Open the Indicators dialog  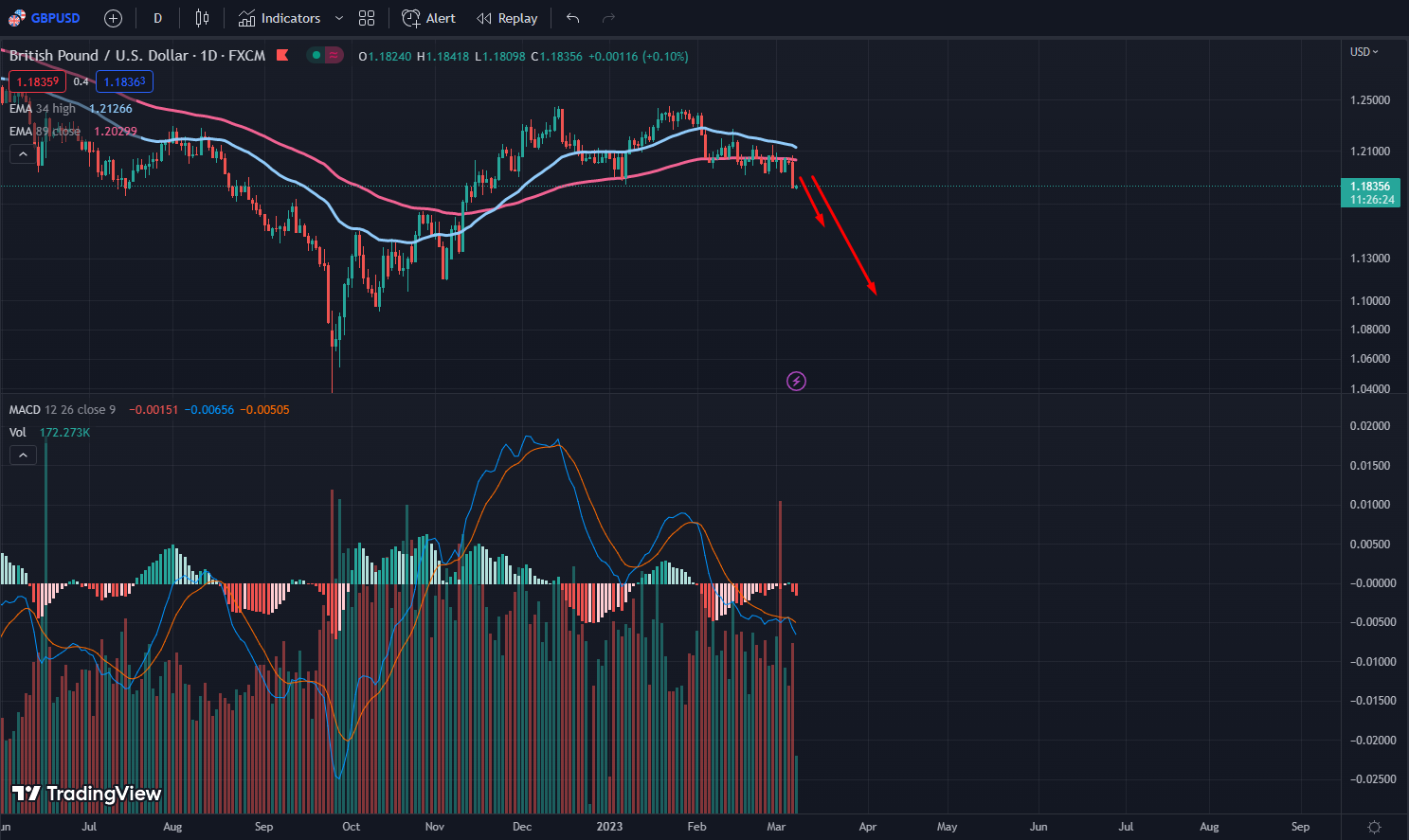pyautogui.click(x=280, y=18)
